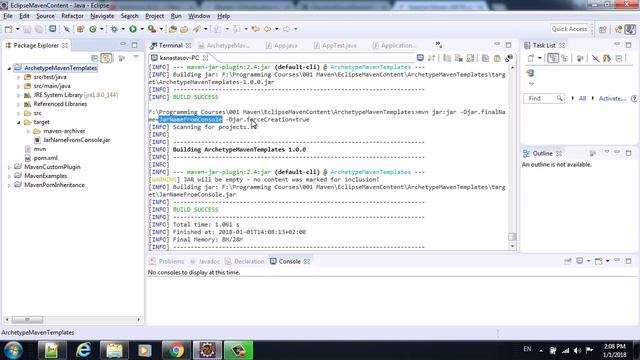Image resolution: width=640 pixels, height=360 pixels.
Task: Open the Terminal launcher in main toolbar
Action: click(x=53, y=29)
